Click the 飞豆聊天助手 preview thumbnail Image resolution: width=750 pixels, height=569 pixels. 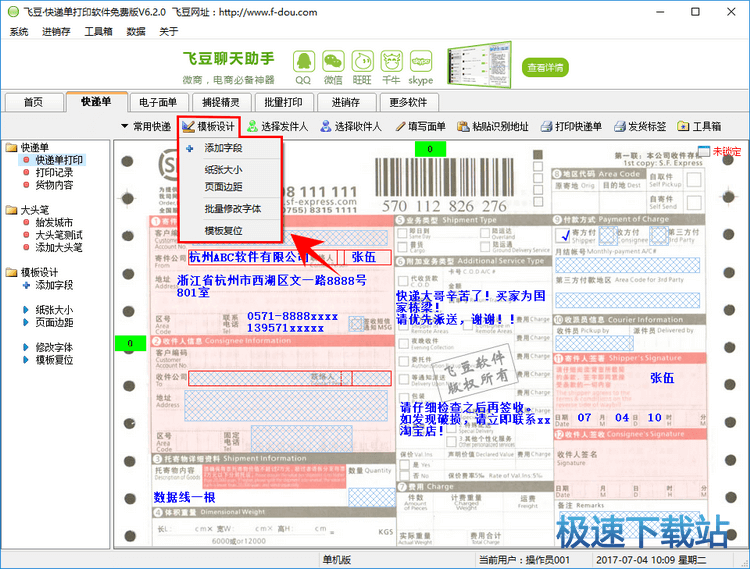pos(479,66)
